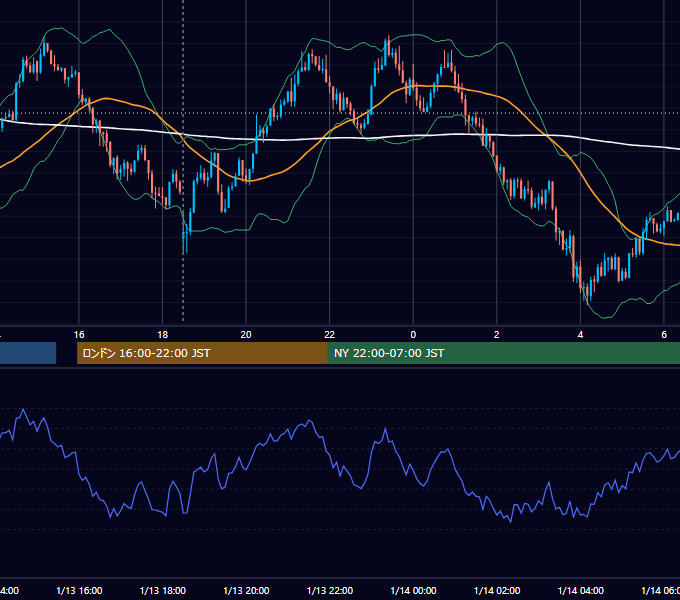Viewport: 680px width, 600px height.
Task: Click the '6' hour axis label
Action: coord(664,335)
